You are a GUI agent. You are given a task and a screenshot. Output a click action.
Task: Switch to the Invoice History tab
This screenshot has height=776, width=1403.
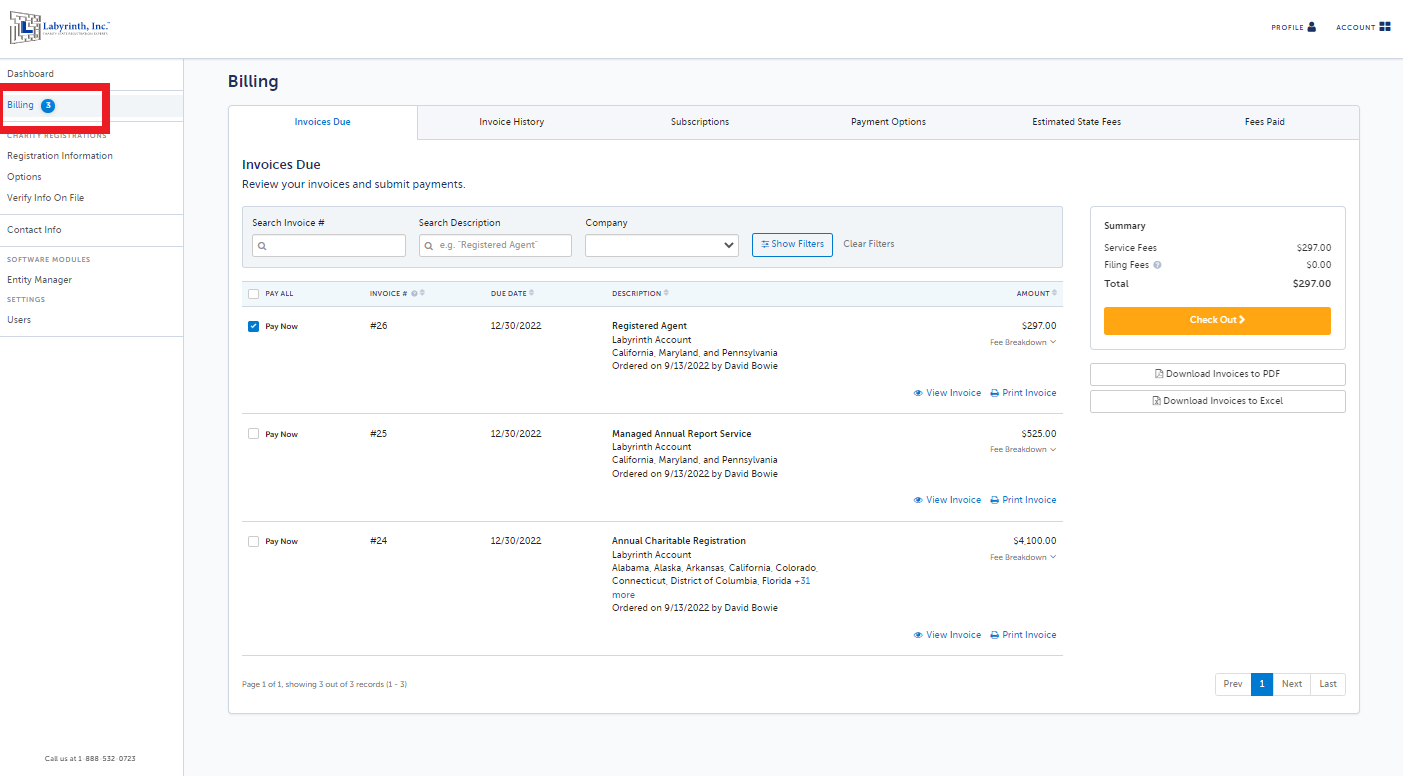tap(512, 122)
